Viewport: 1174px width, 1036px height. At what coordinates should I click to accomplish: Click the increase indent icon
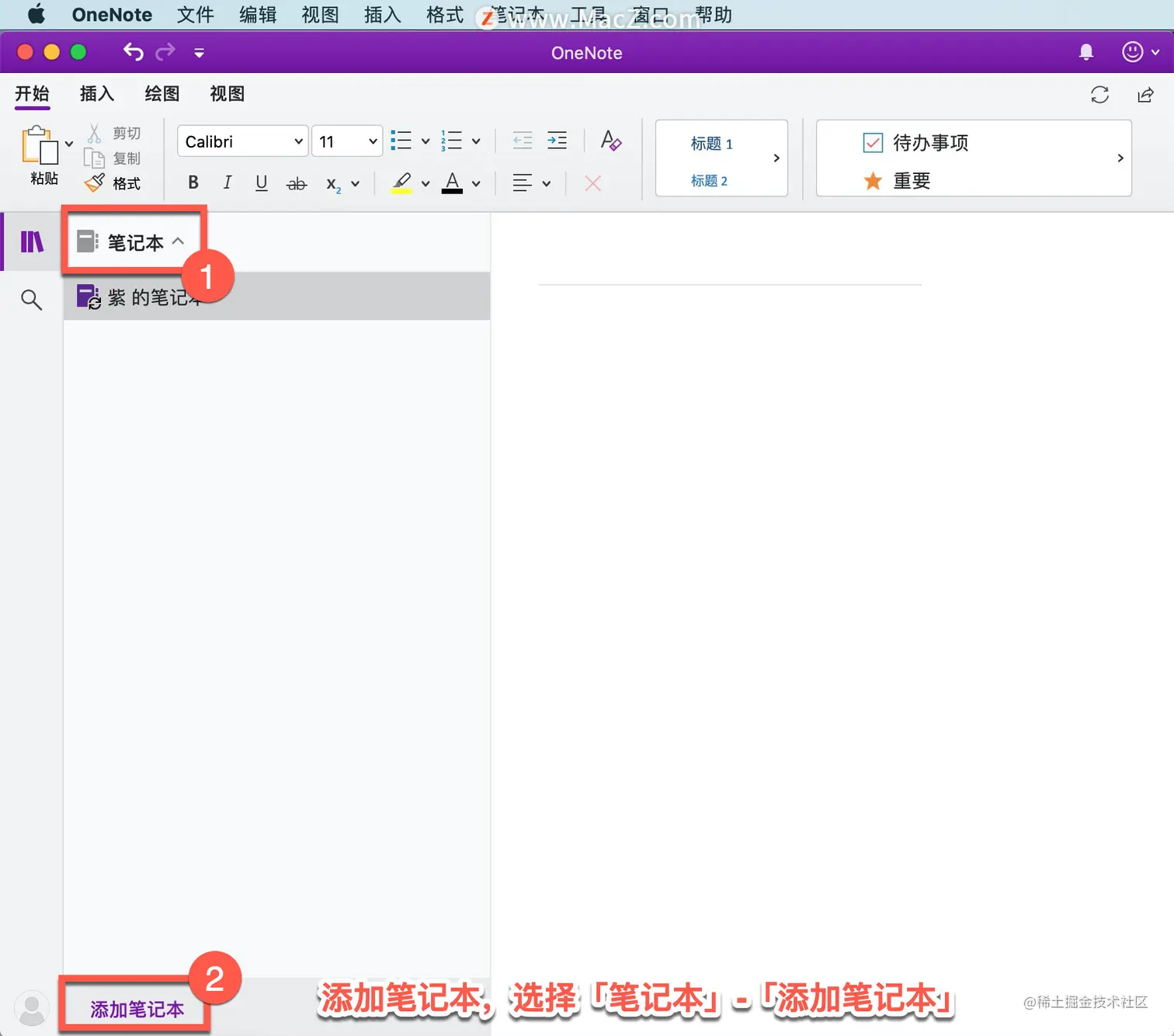point(557,141)
